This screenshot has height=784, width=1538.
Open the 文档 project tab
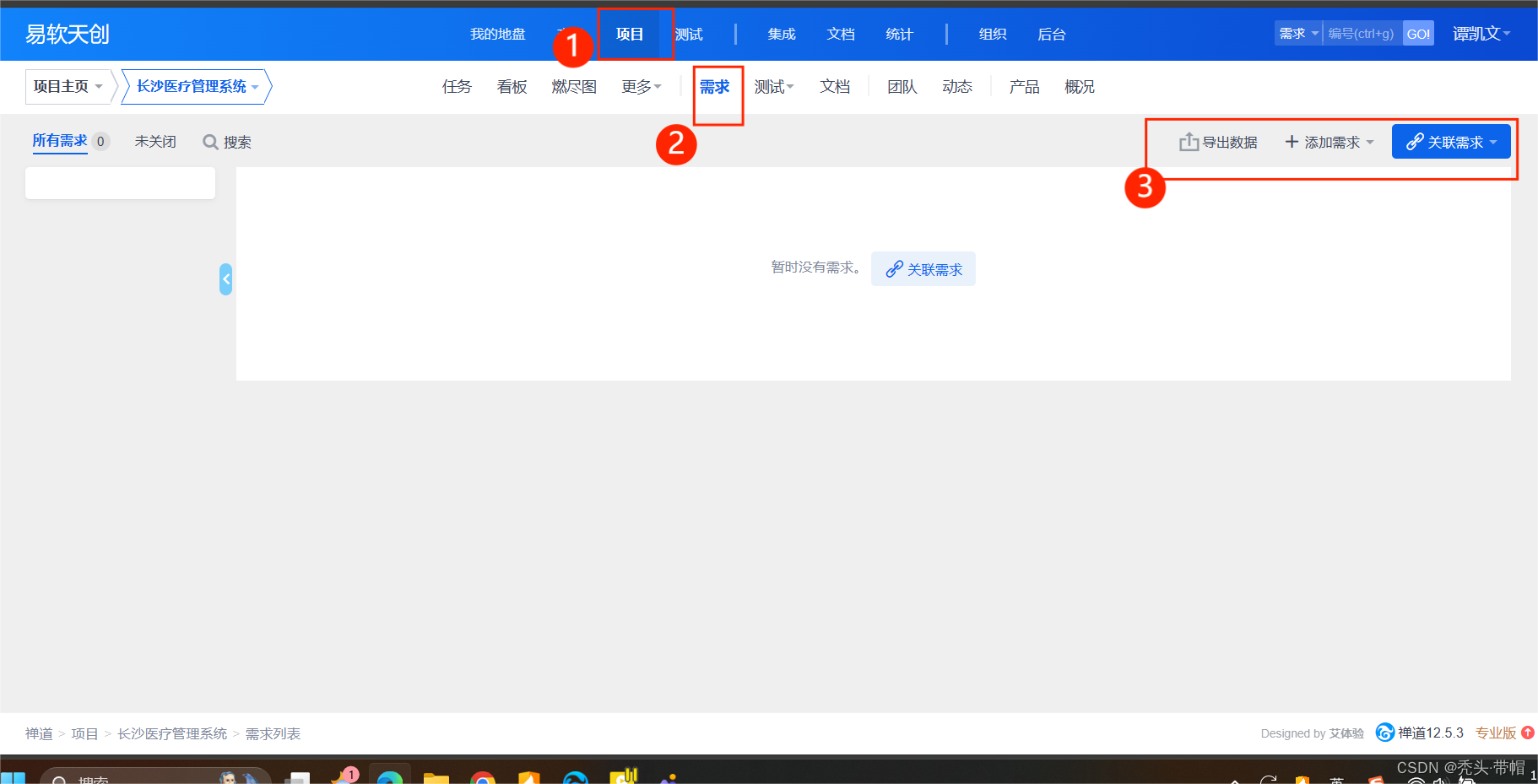pyautogui.click(x=835, y=87)
